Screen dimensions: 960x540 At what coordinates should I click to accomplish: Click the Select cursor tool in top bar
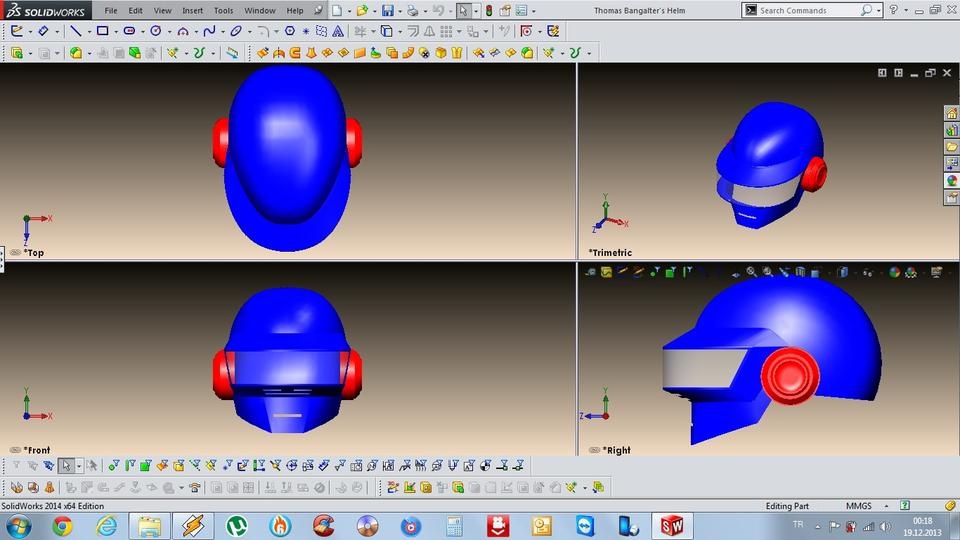click(463, 10)
